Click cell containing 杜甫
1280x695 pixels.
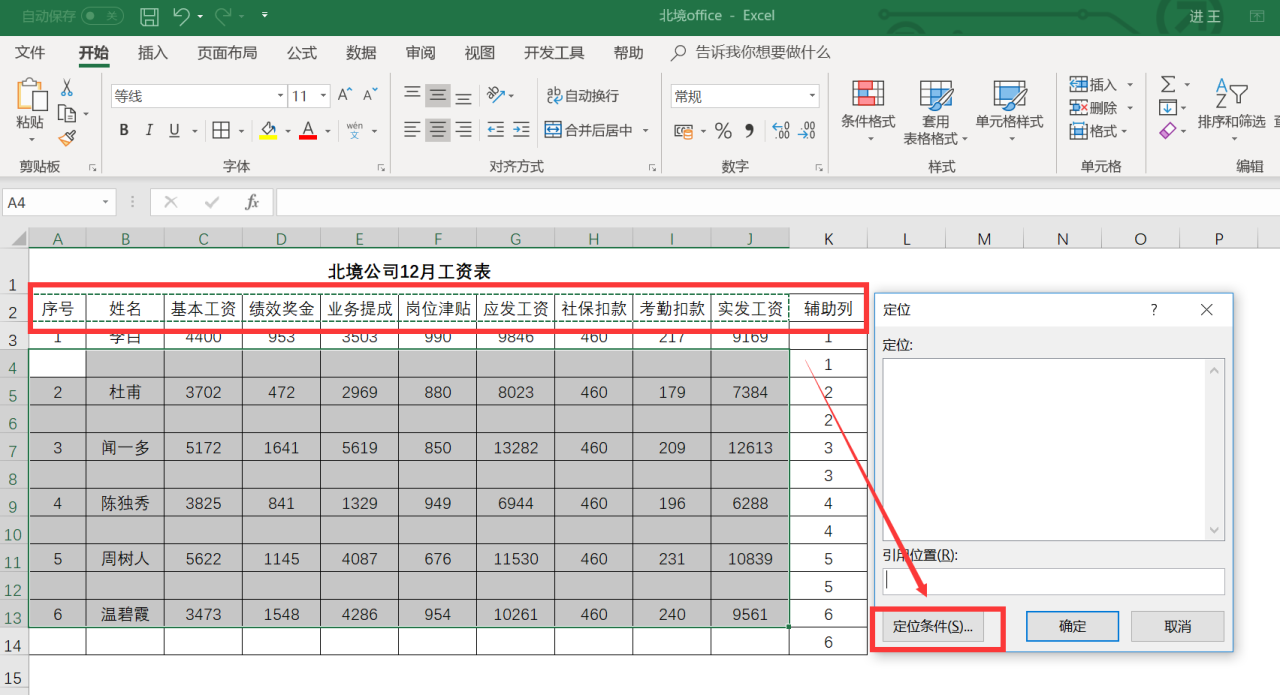click(x=125, y=392)
